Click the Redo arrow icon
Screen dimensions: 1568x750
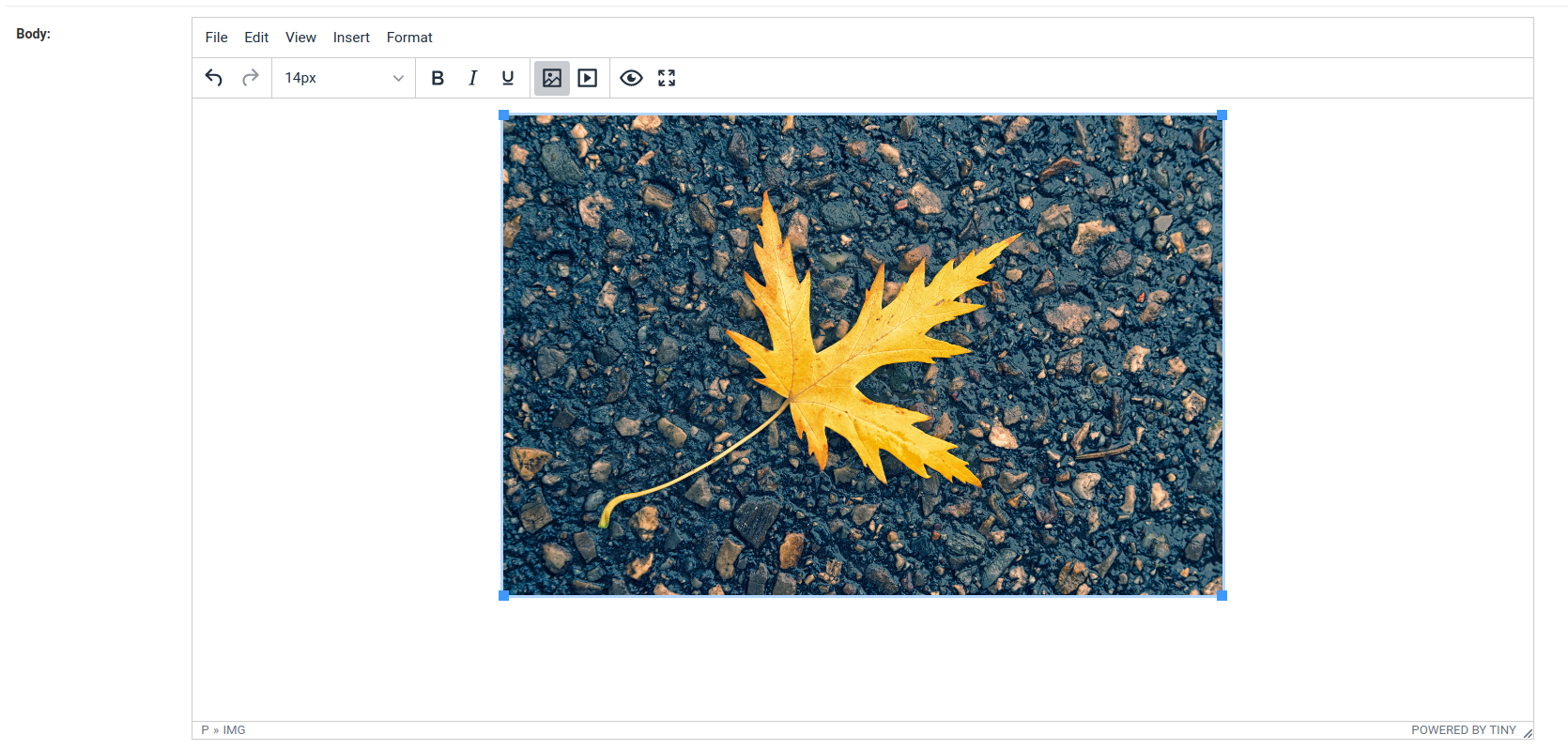tap(250, 78)
